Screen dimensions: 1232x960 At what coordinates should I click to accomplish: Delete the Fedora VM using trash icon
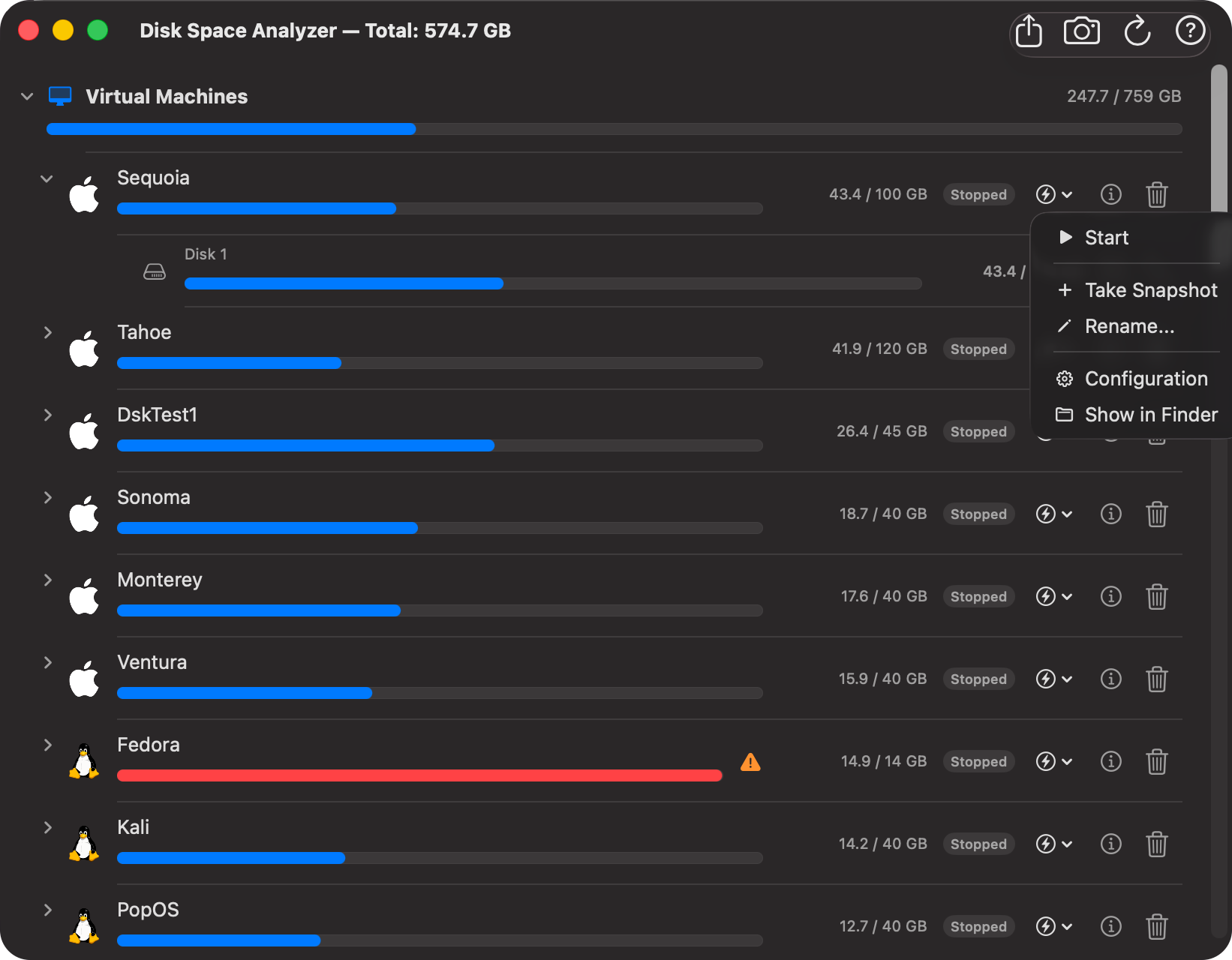[x=1156, y=762]
